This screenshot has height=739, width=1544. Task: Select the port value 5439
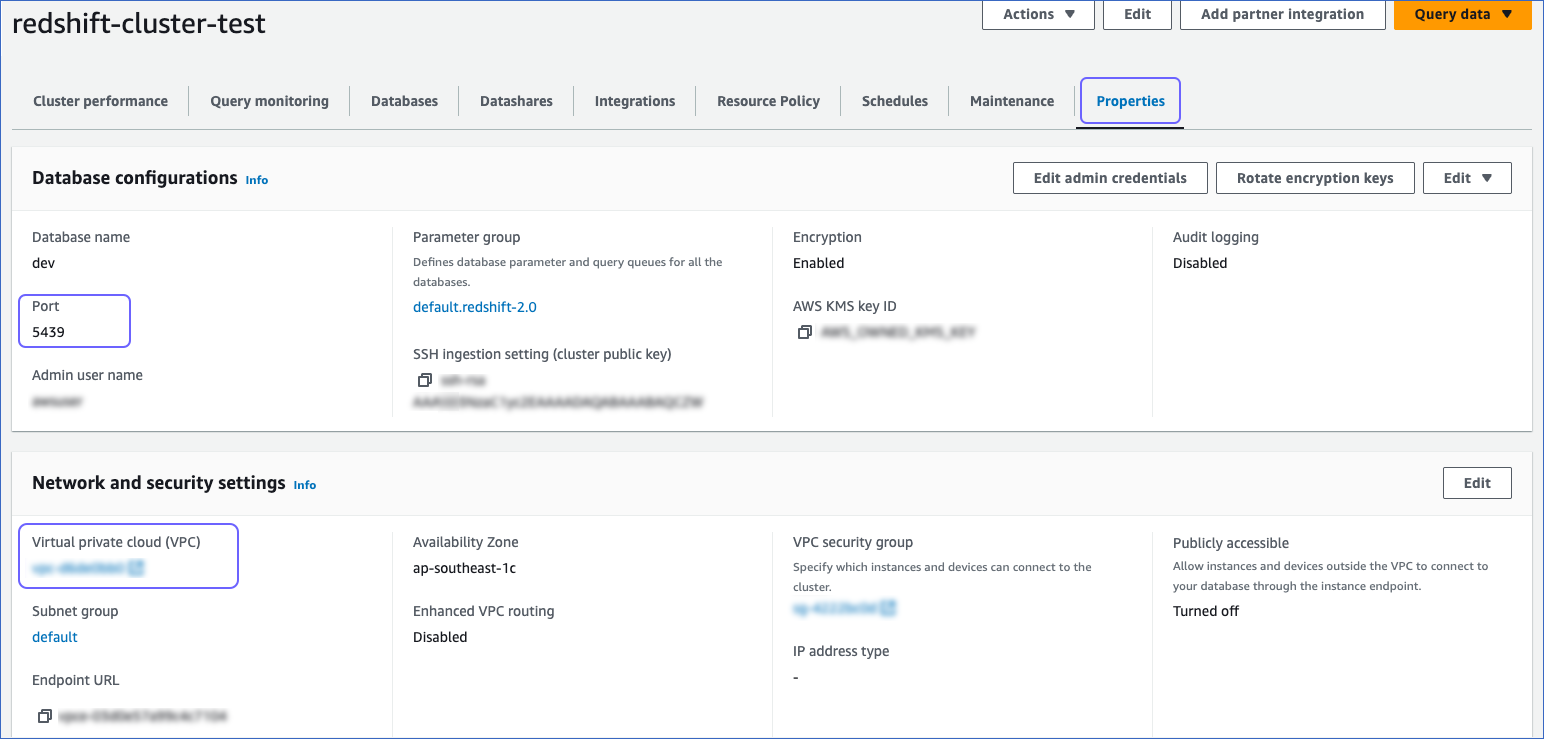coord(48,332)
